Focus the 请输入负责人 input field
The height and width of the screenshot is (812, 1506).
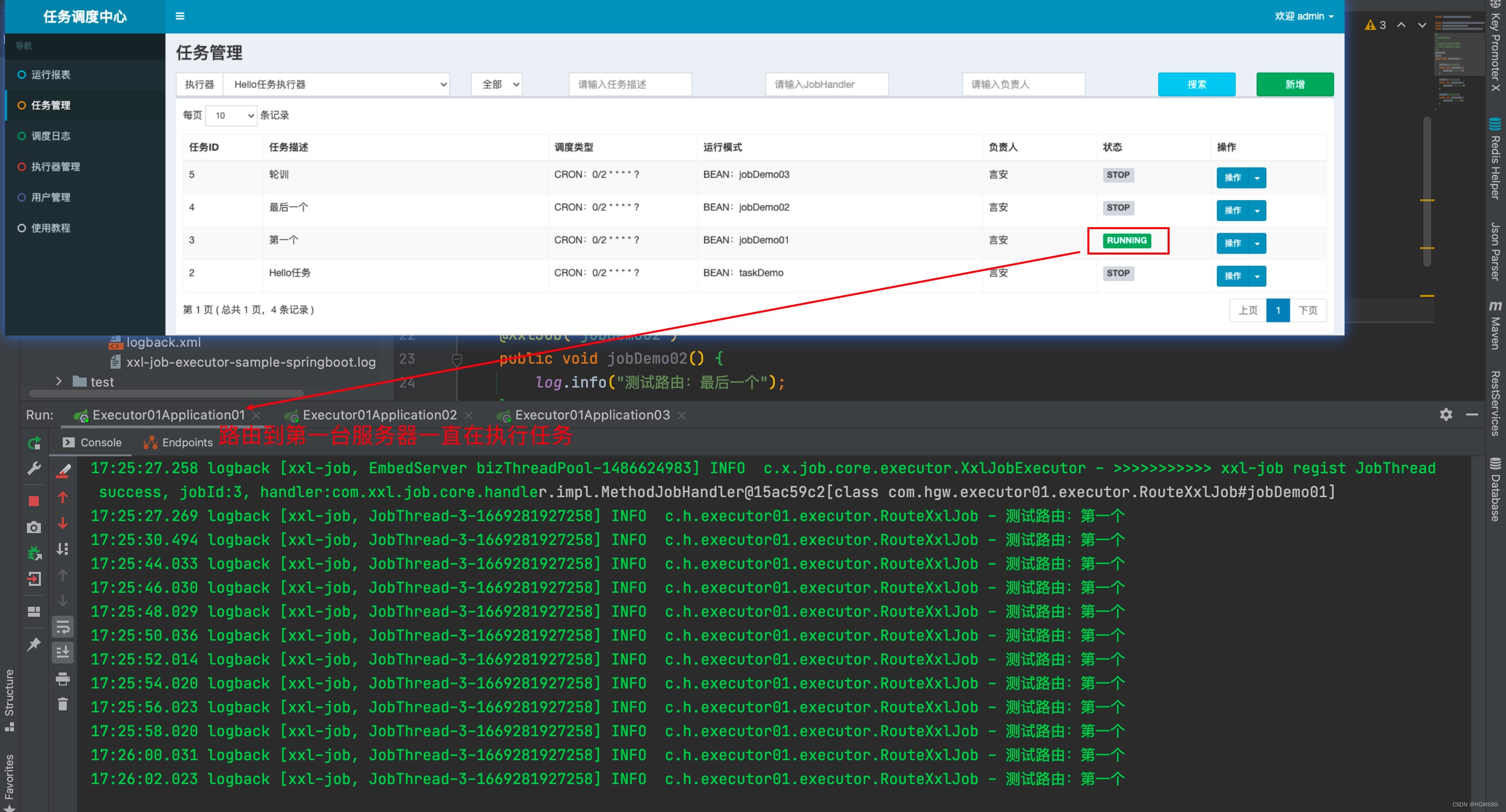point(1024,84)
